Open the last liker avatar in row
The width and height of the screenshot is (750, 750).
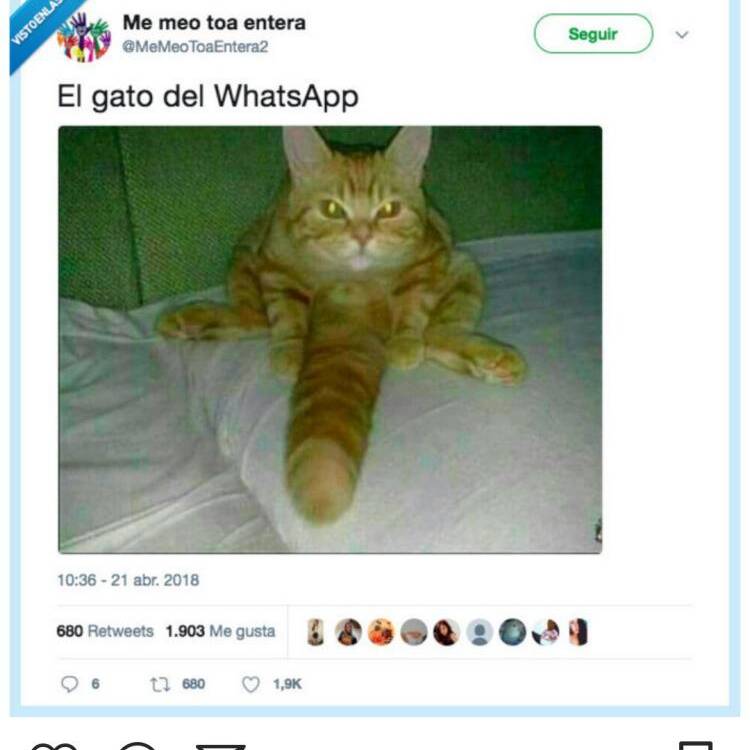point(578,632)
